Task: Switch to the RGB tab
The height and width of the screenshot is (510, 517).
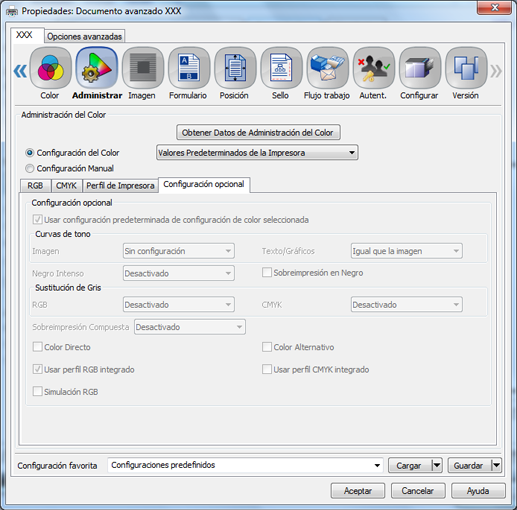Action: [x=36, y=186]
